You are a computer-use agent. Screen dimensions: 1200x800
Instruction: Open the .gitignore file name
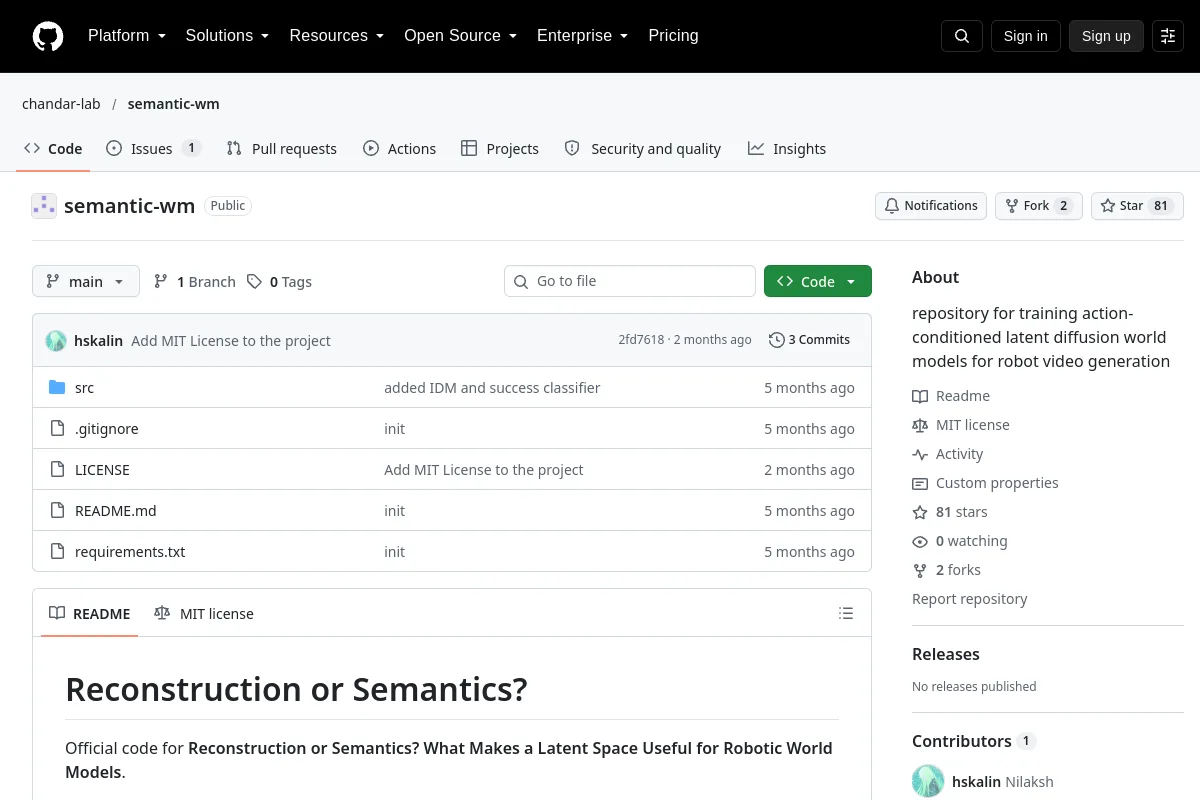107,429
